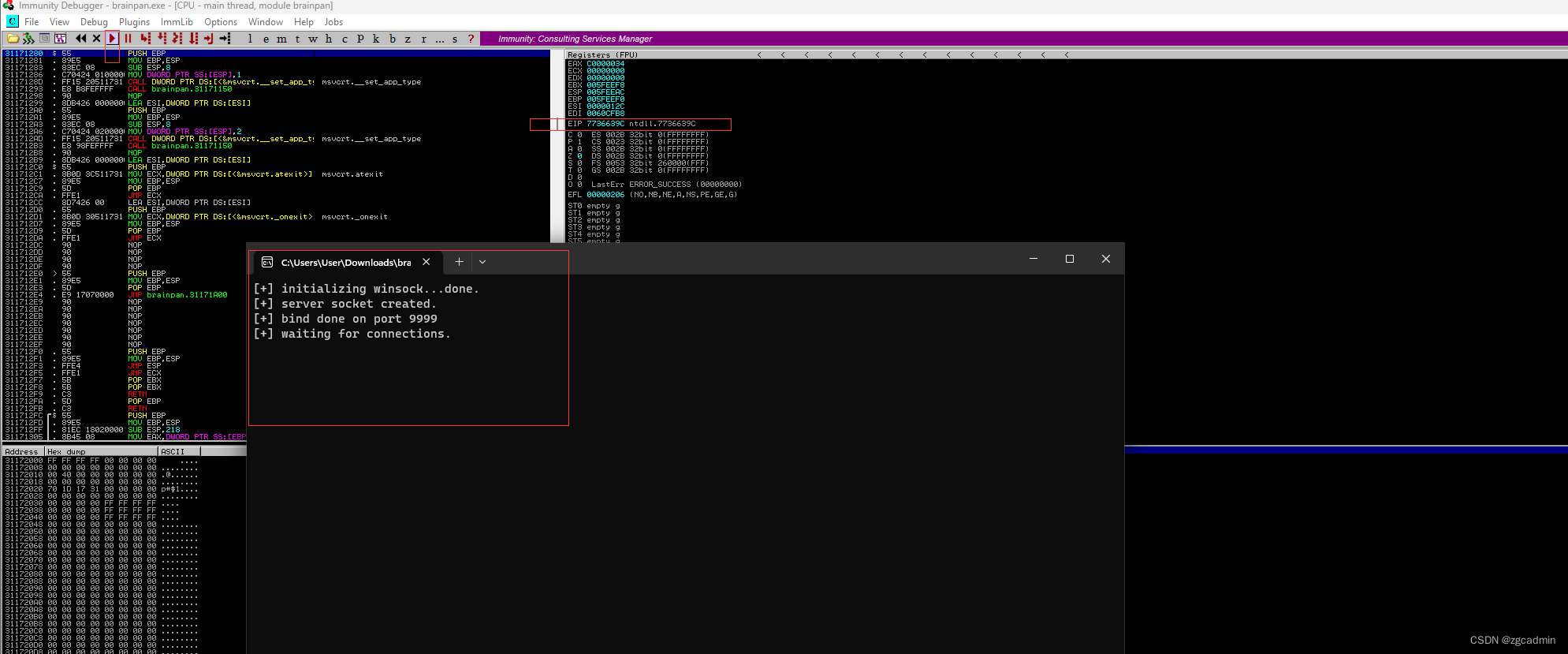
Task: Open the new tab dropdown chevron in terminal
Action: (482, 262)
